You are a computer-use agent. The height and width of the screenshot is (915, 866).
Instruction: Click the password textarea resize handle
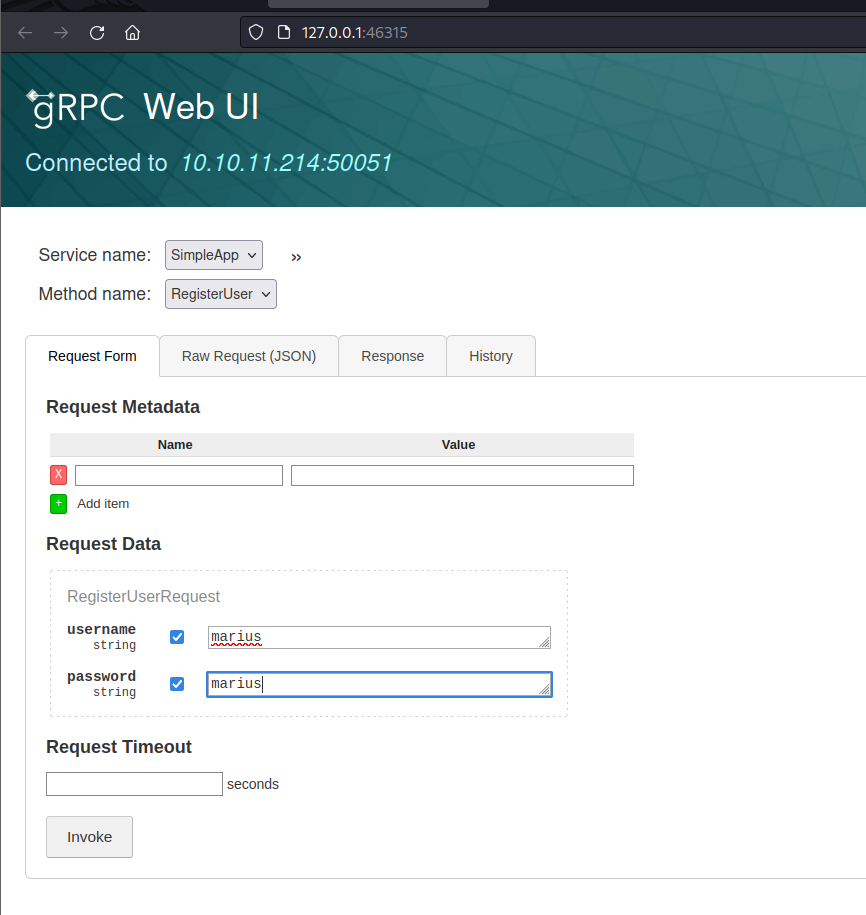(x=544, y=690)
